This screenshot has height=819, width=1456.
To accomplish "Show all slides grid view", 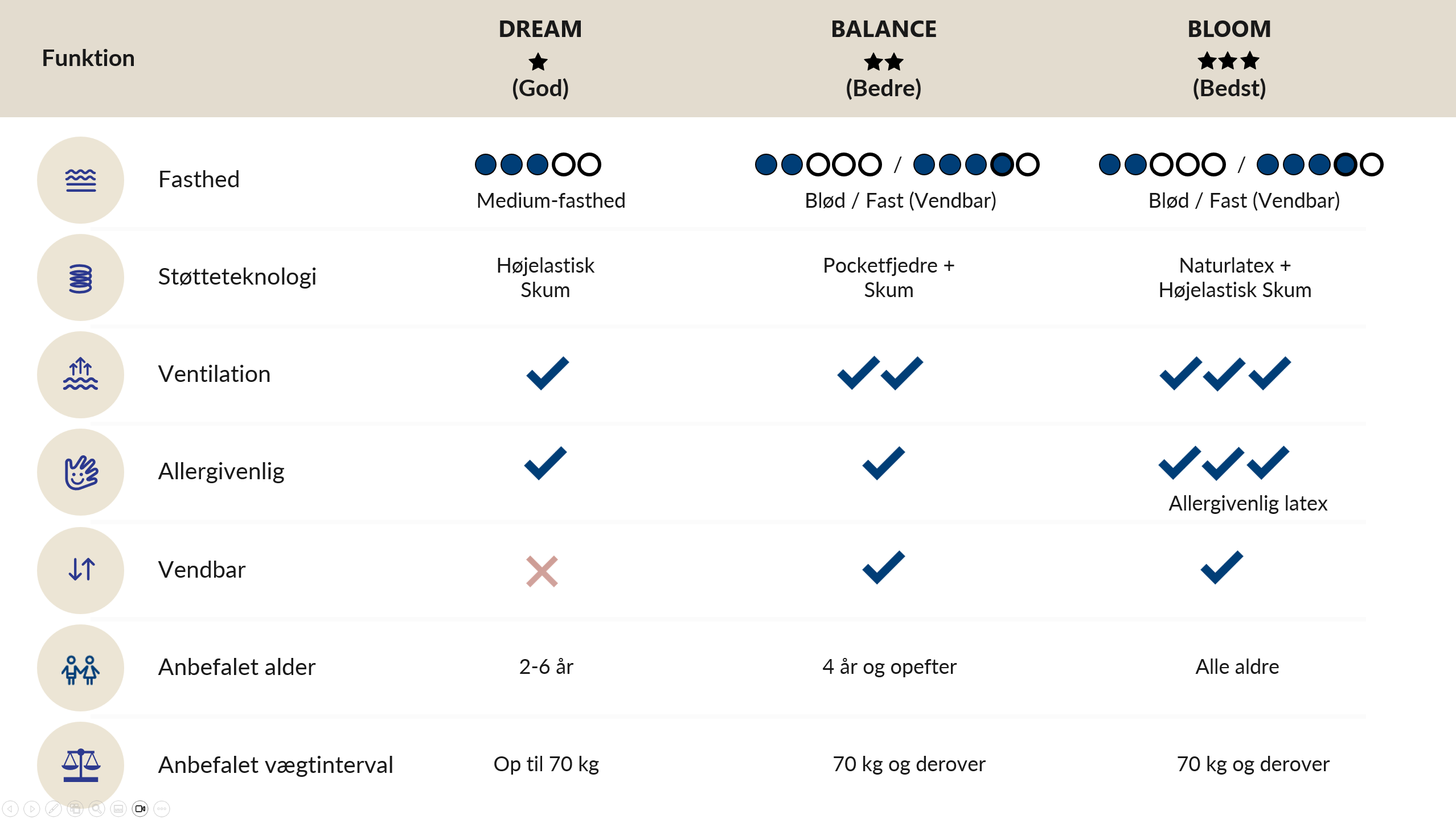I will tap(75, 808).
